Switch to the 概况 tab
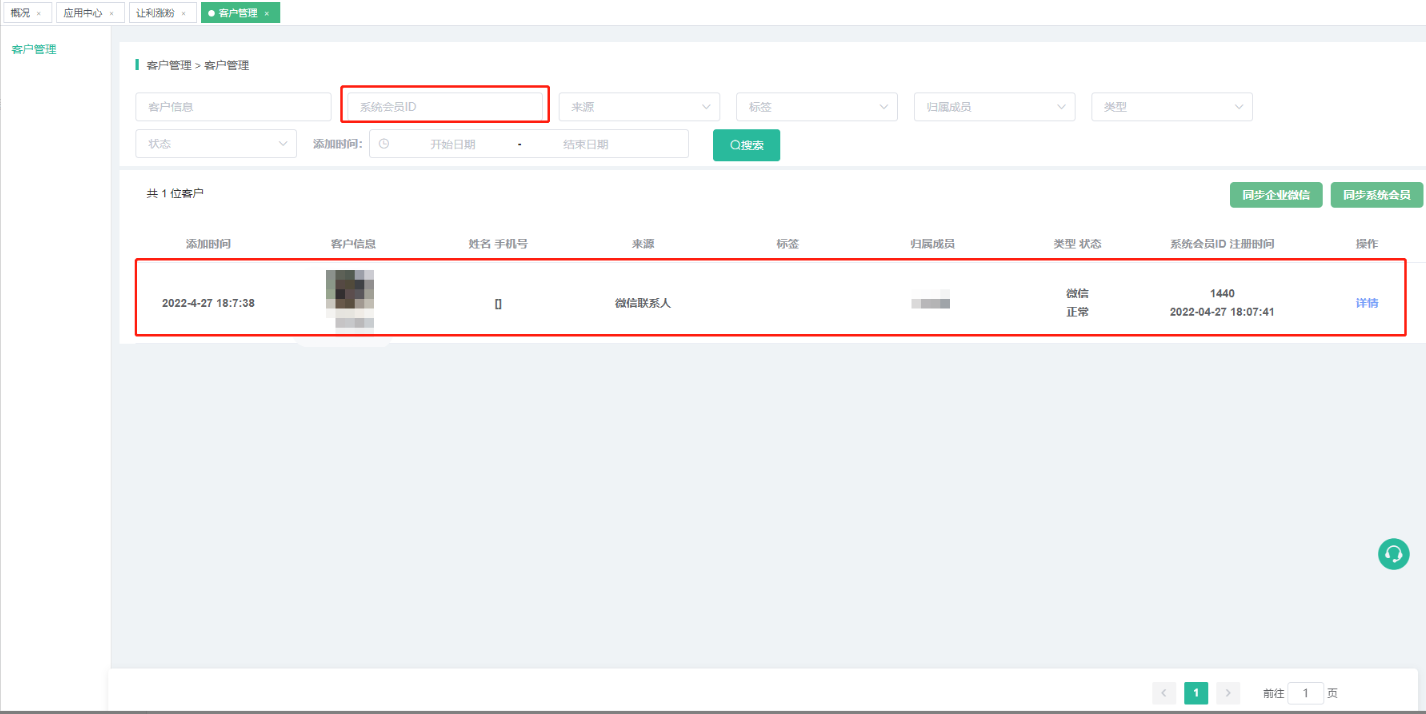Screen dimensions: 1426x714 tap(20, 13)
